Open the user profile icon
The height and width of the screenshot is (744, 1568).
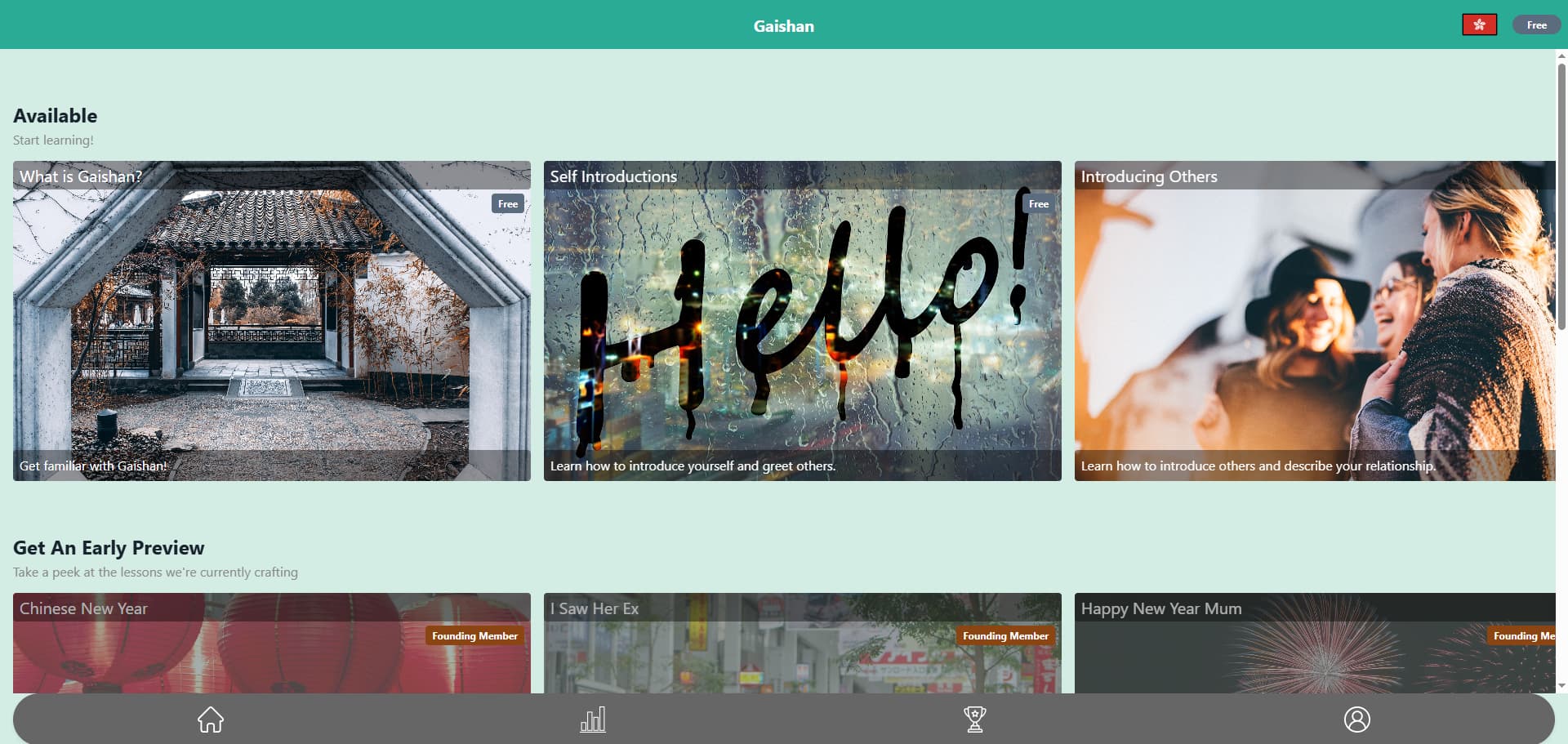(1356, 719)
